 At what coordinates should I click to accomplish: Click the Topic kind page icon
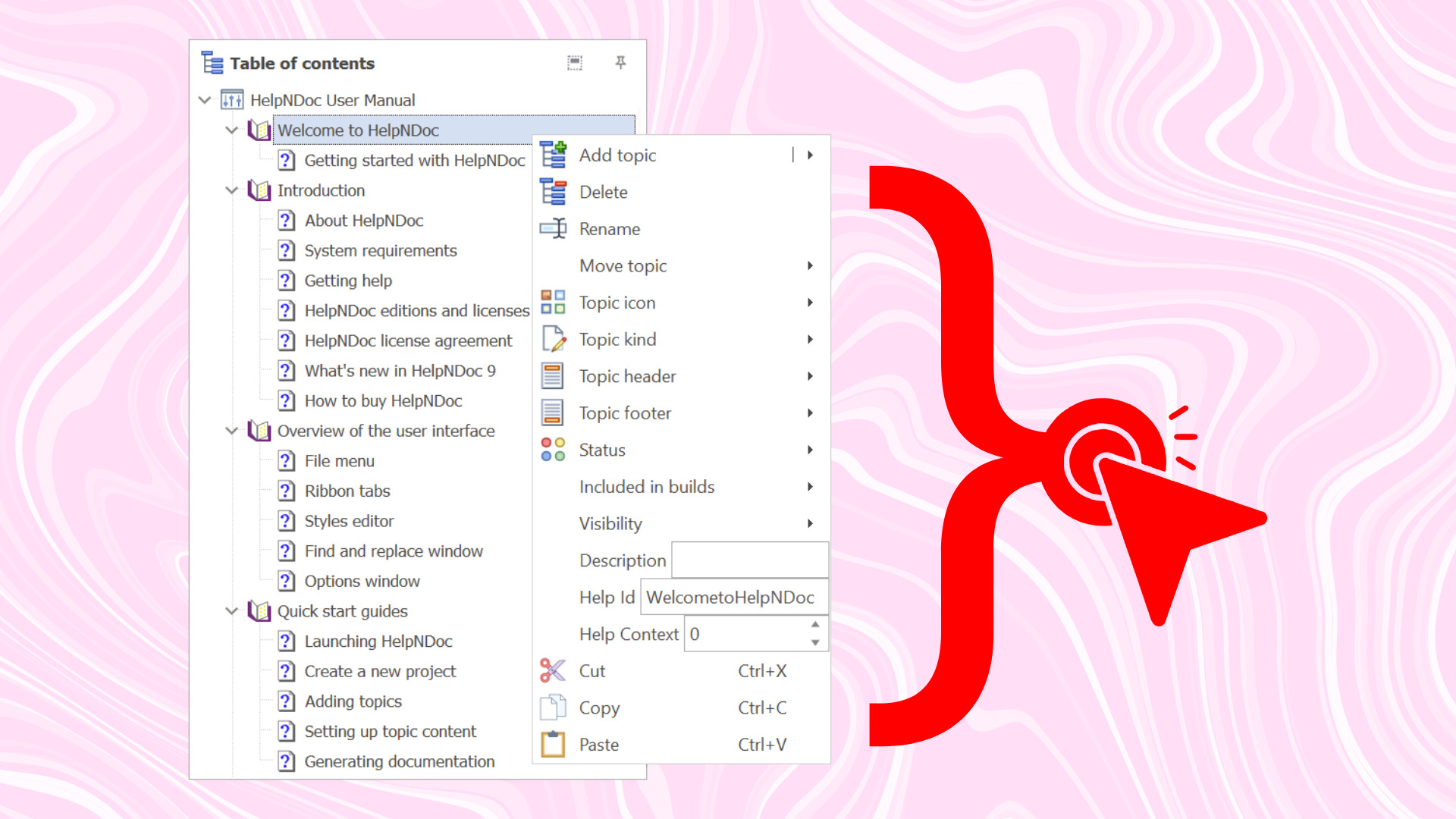(x=554, y=339)
